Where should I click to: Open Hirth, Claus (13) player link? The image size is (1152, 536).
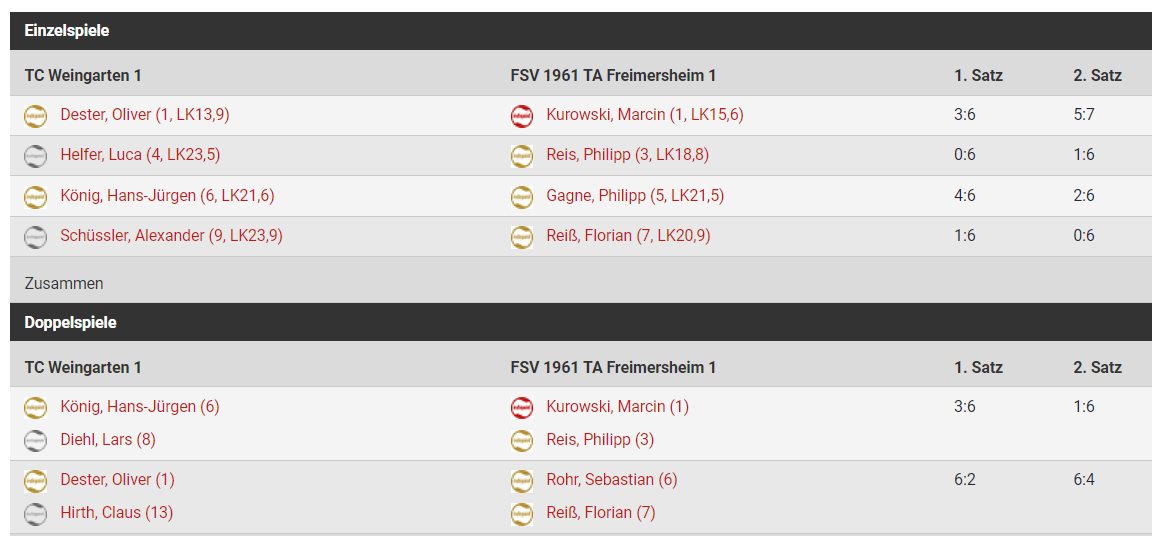(x=117, y=513)
